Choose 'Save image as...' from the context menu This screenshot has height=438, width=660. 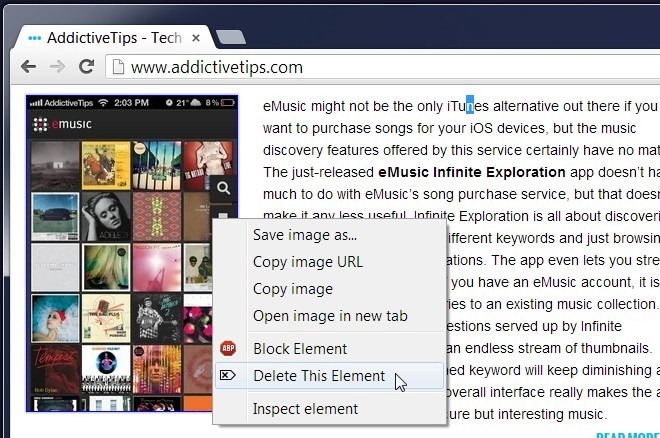[330, 235]
